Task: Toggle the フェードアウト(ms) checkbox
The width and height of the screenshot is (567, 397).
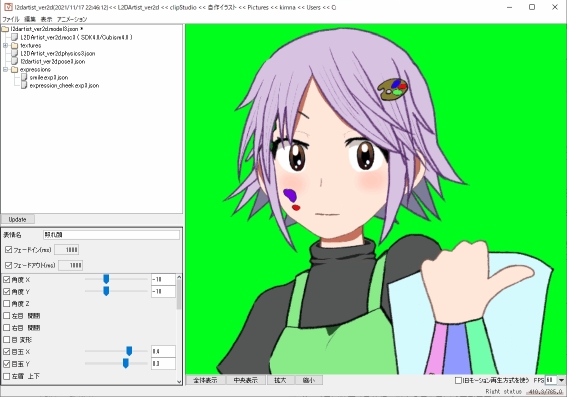Action: click(x=9, y=265)
